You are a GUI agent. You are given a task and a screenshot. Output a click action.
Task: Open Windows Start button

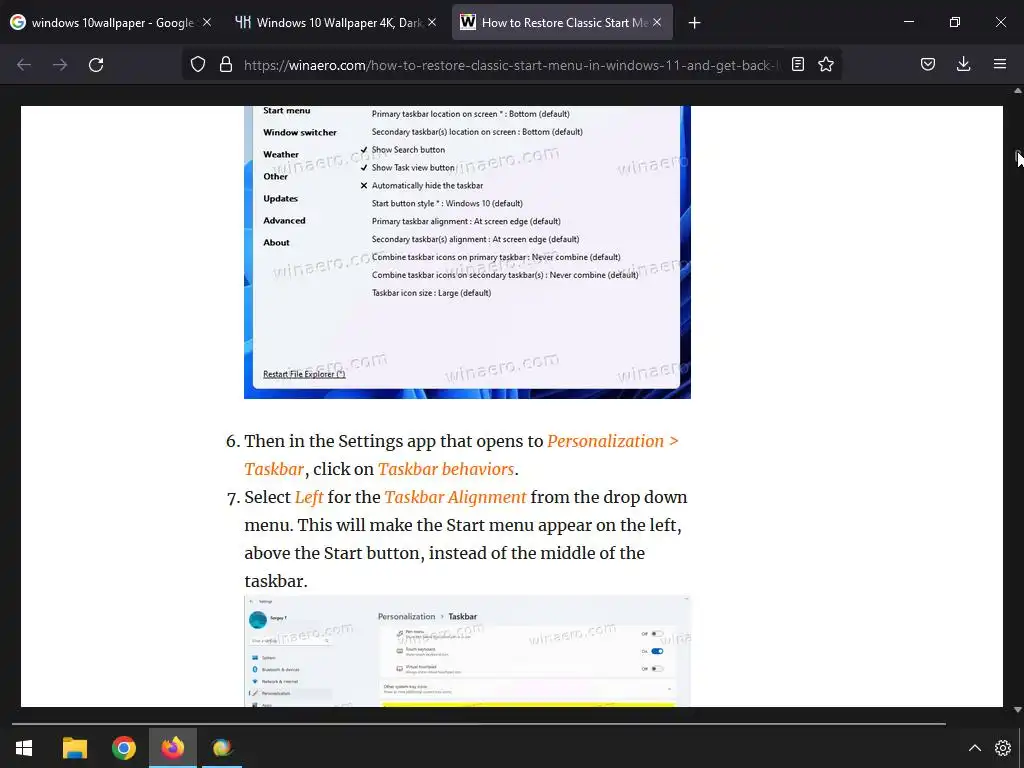24,748
